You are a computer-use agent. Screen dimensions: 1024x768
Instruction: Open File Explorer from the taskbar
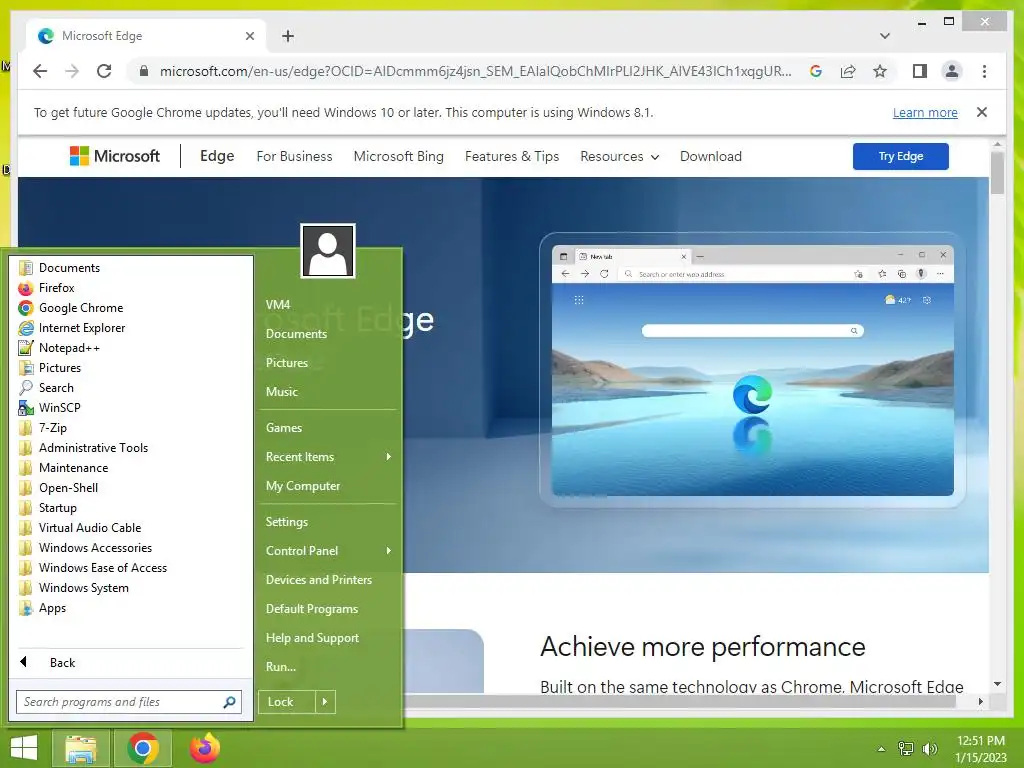(x=81, y=748)
